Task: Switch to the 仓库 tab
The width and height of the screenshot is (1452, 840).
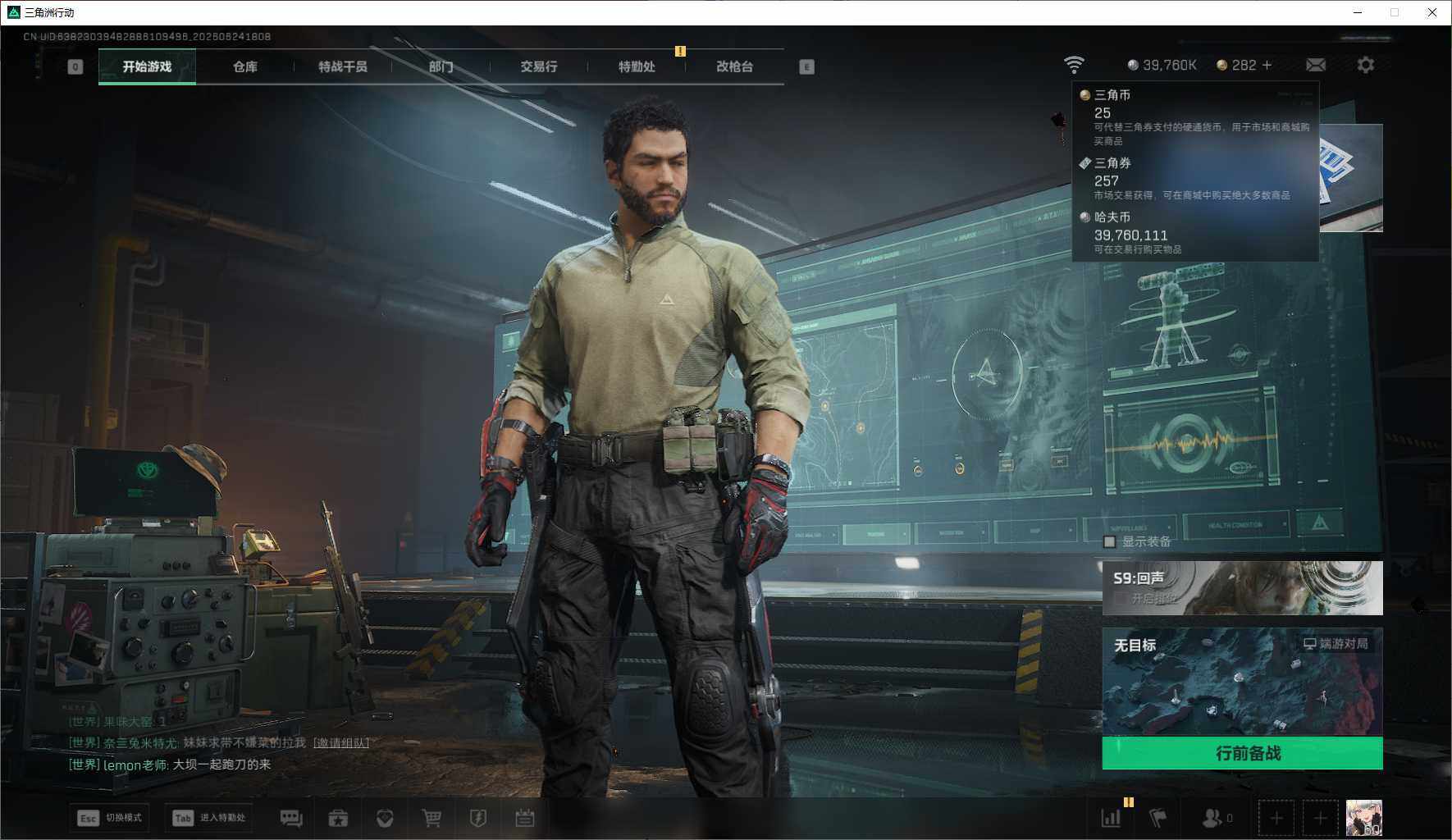Action: click(x=244, y=66)
